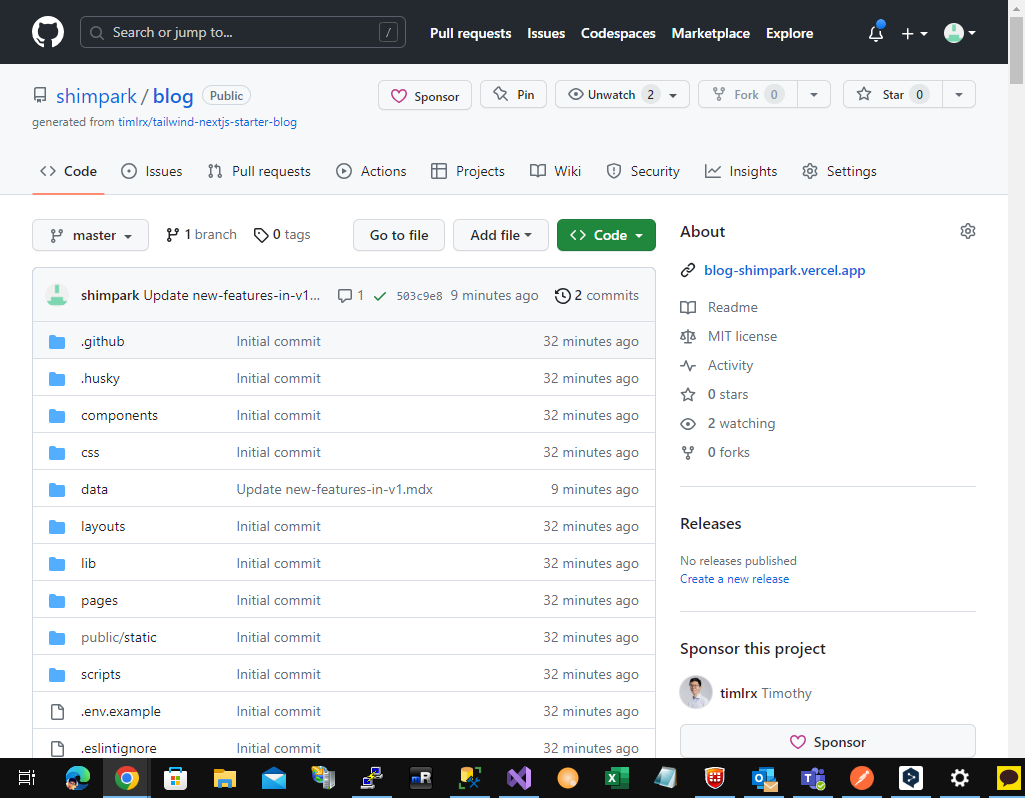Expand the Fork dropdown arrow

click(814, 95)
